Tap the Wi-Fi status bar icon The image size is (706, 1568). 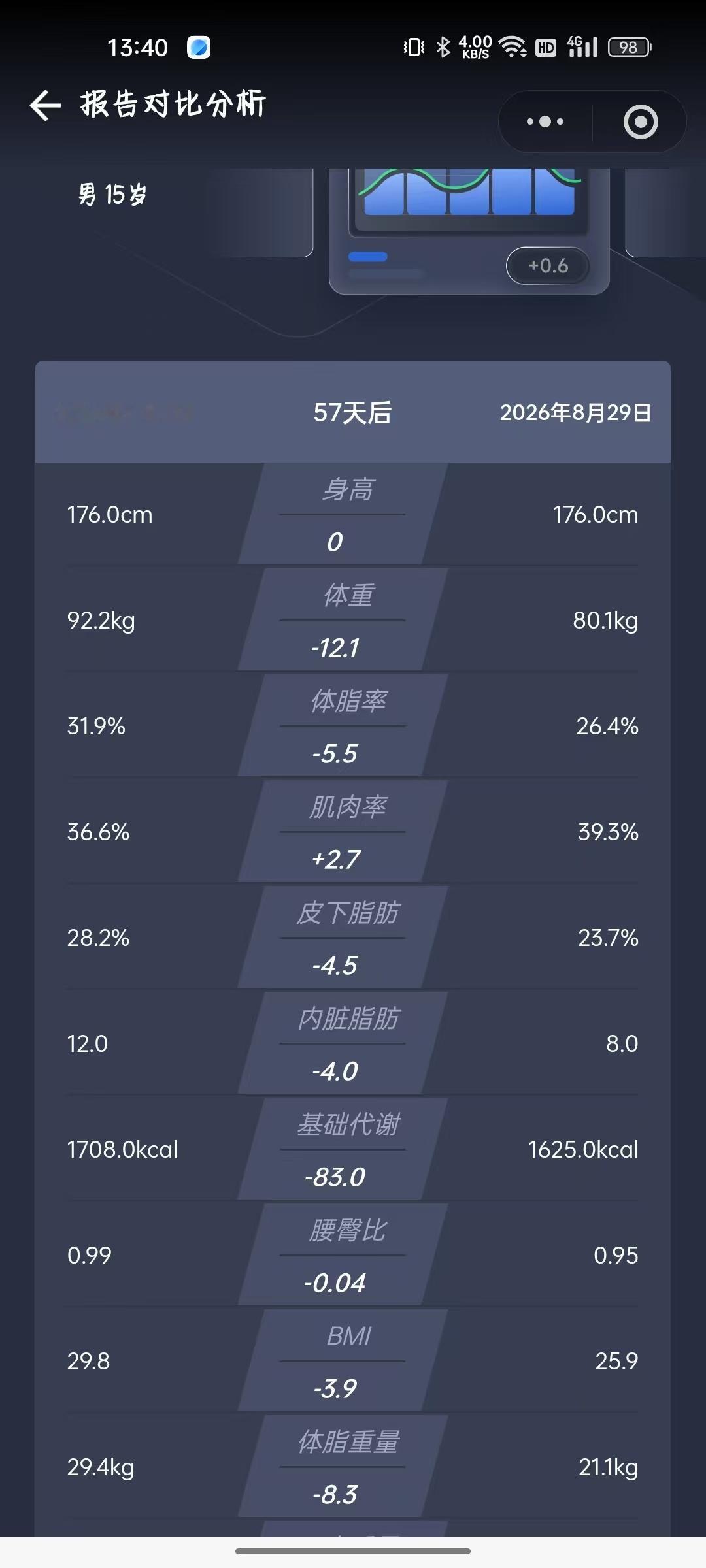[x=513, y=47]
